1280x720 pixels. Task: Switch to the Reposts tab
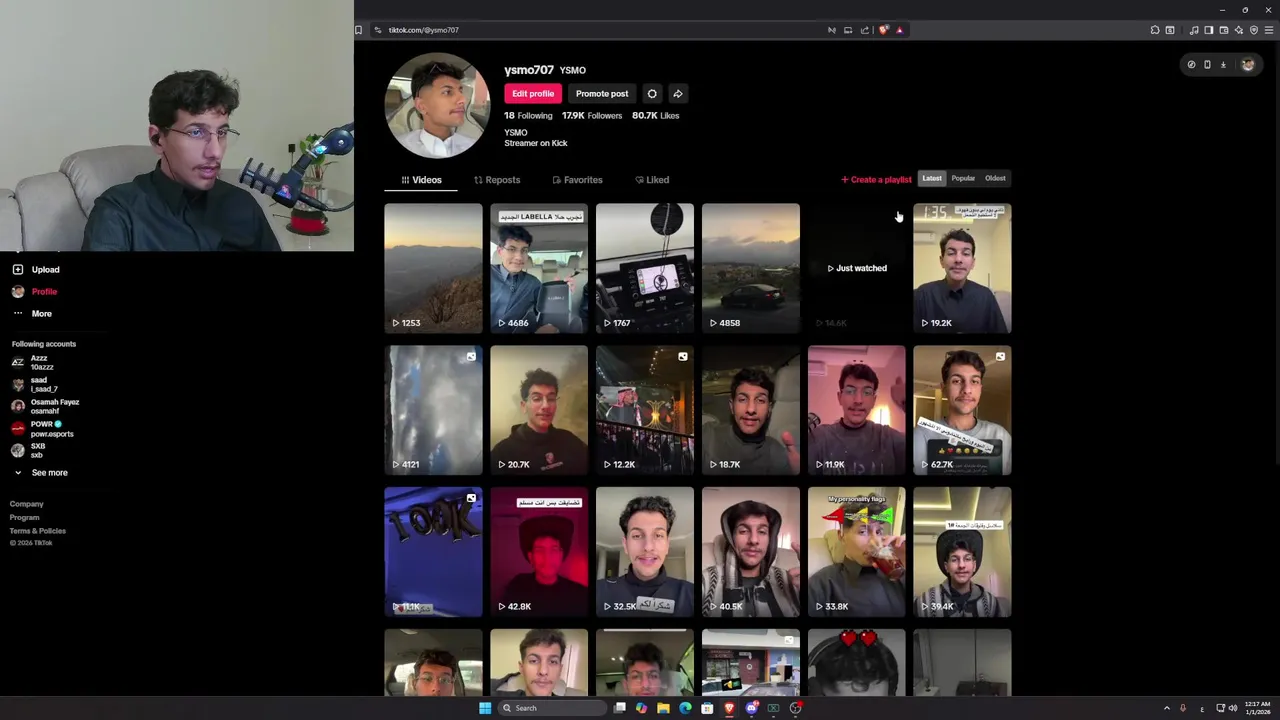click(x=497, y=180)
